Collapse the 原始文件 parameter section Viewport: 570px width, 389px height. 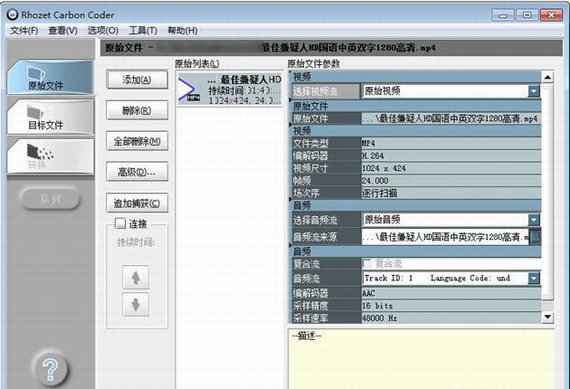click(x=415, y=106)
